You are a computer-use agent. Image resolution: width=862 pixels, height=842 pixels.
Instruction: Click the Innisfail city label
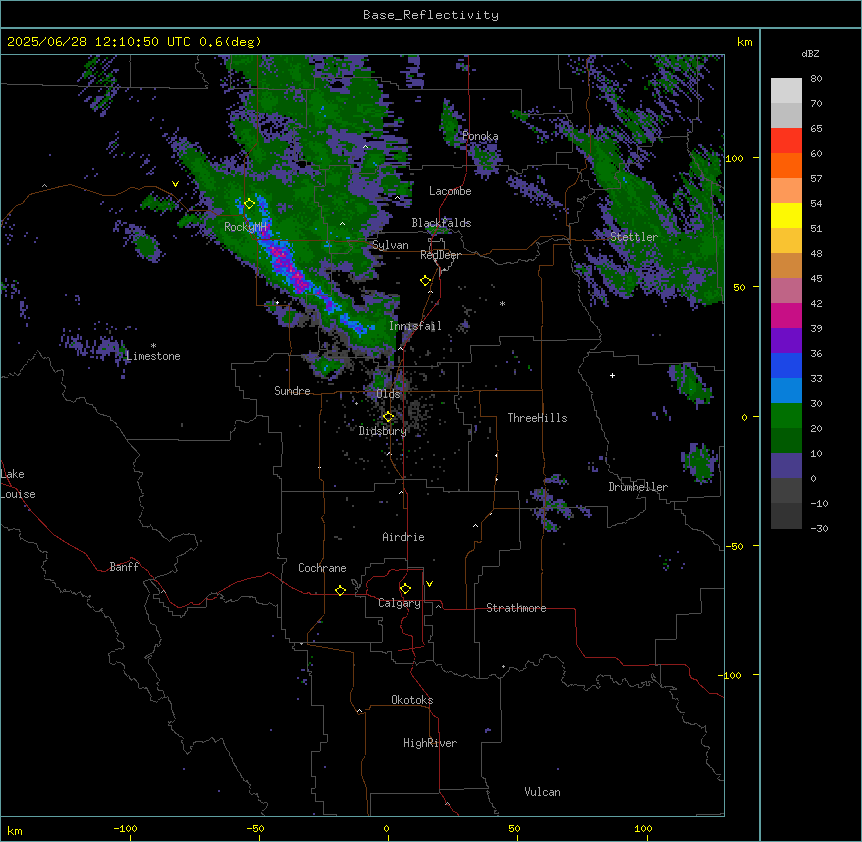415,326
